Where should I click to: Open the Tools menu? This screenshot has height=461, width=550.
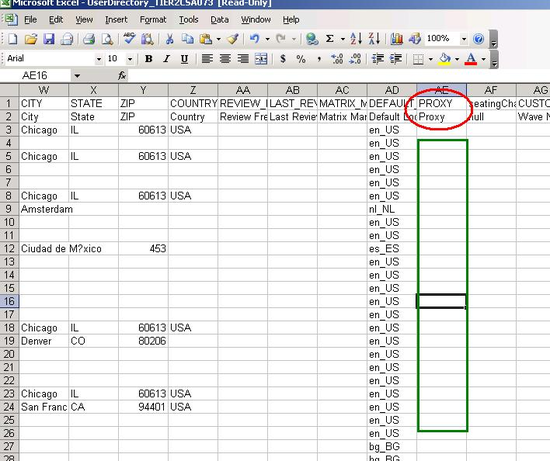click(x=188, y=20)
